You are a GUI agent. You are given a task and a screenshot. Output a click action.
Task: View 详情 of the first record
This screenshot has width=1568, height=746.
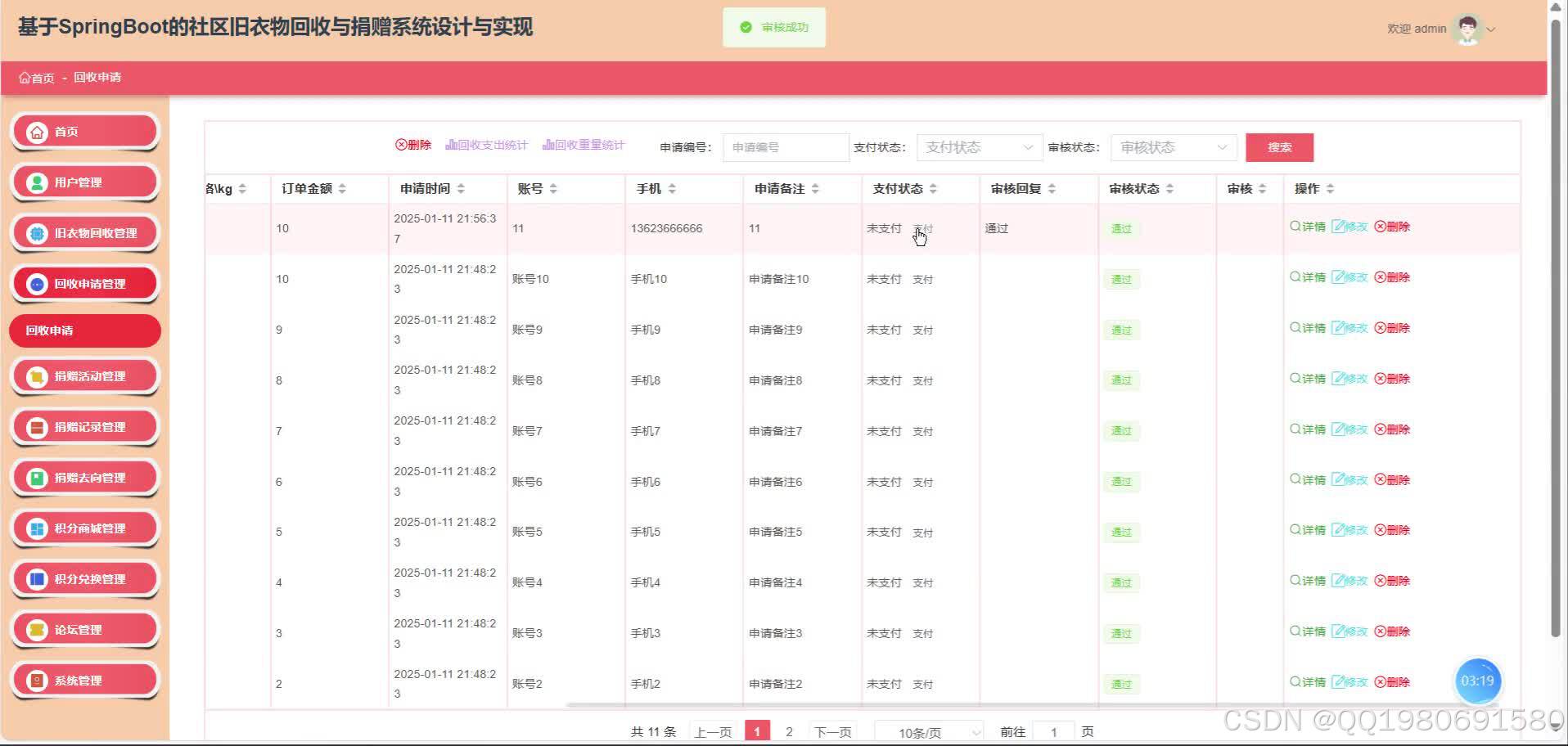click(x=1307, y=227)
